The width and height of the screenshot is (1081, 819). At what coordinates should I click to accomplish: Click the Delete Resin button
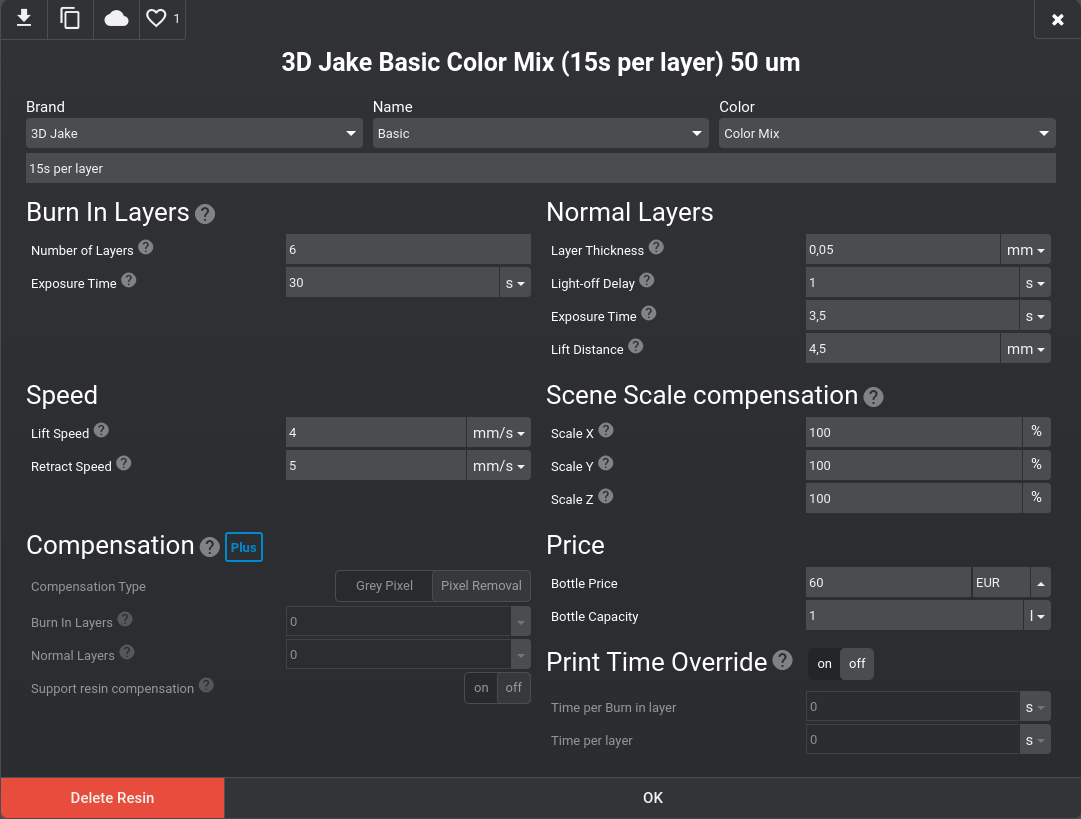[x=112, y=798]
